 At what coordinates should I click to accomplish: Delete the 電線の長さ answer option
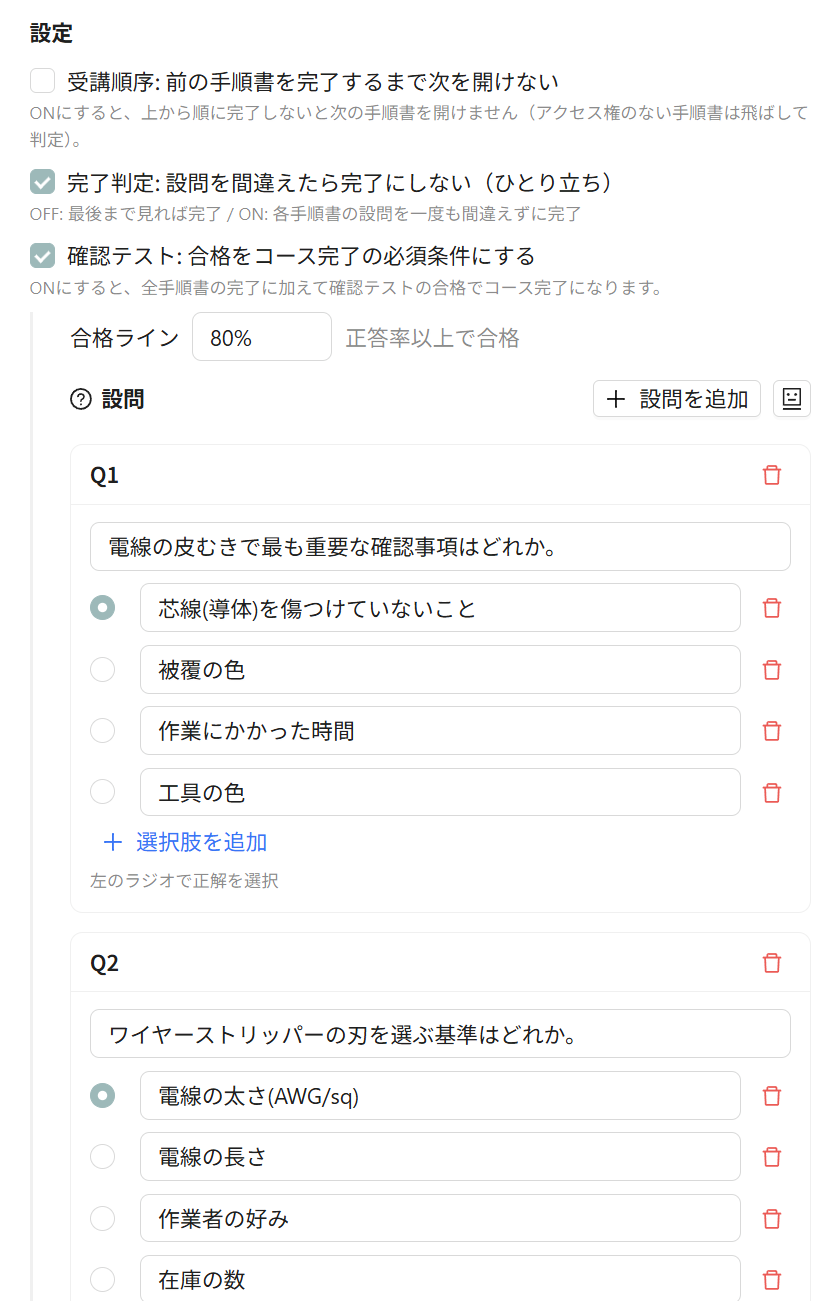(x=771, y=1157)
